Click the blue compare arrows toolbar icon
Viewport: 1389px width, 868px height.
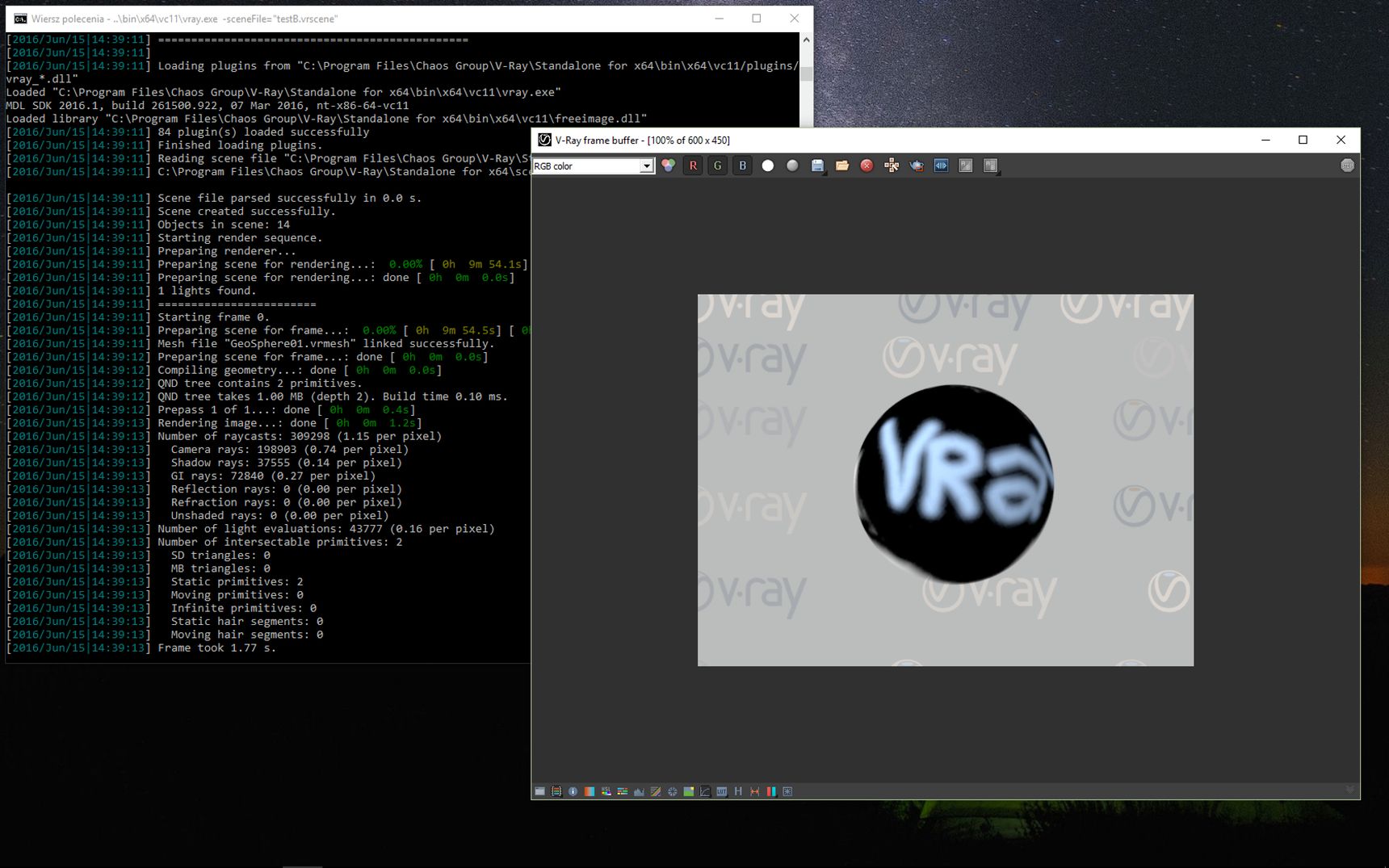click(x=941, y=166)
